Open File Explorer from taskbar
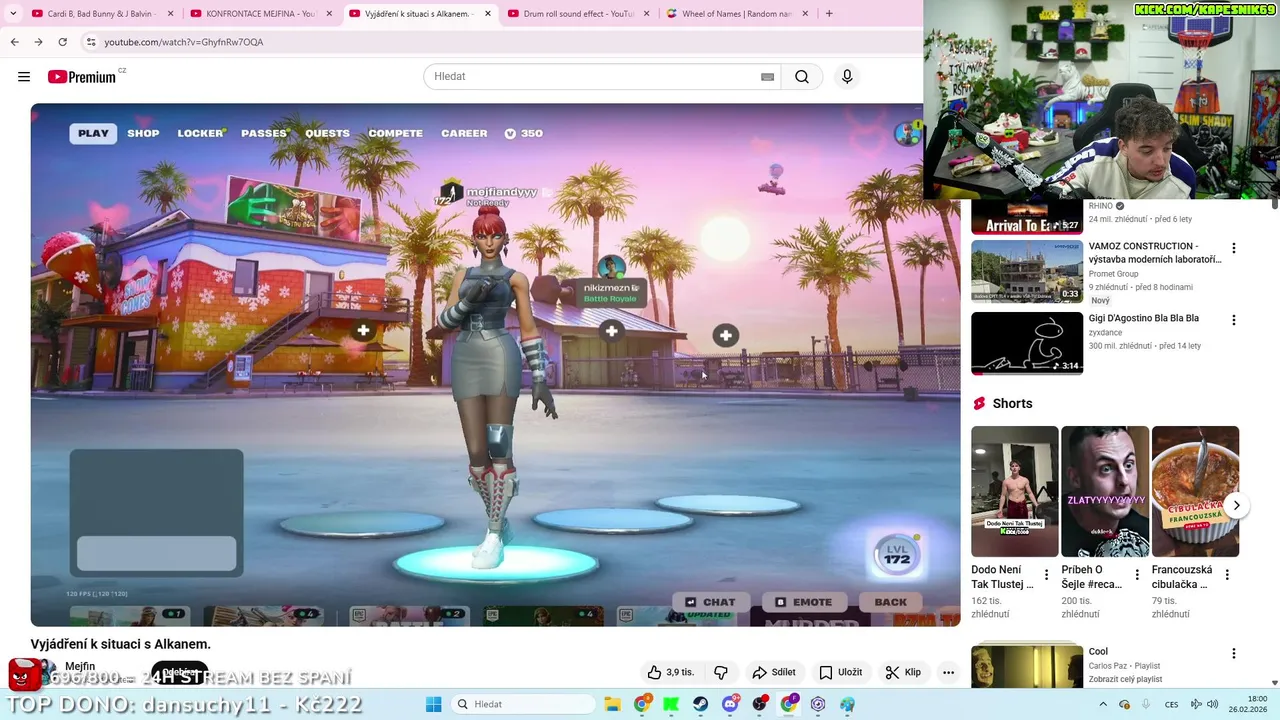1280x720 pixels. pyautogui.click(x=612, y=704)
